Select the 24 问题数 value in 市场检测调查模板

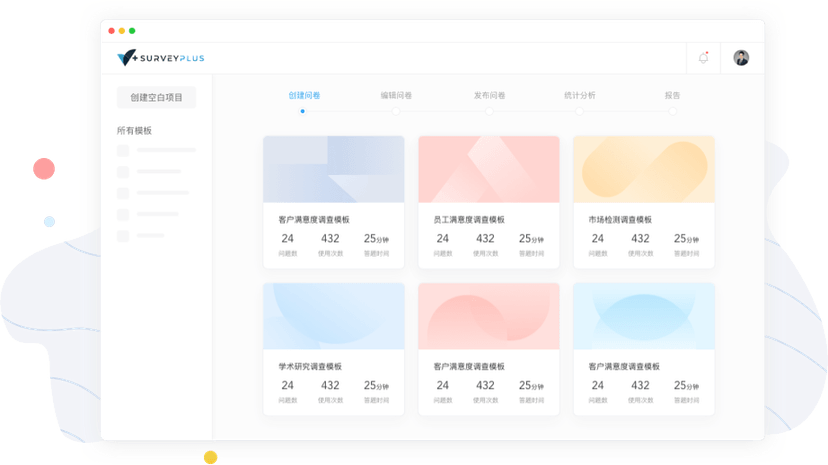click(x=598, y=239)
